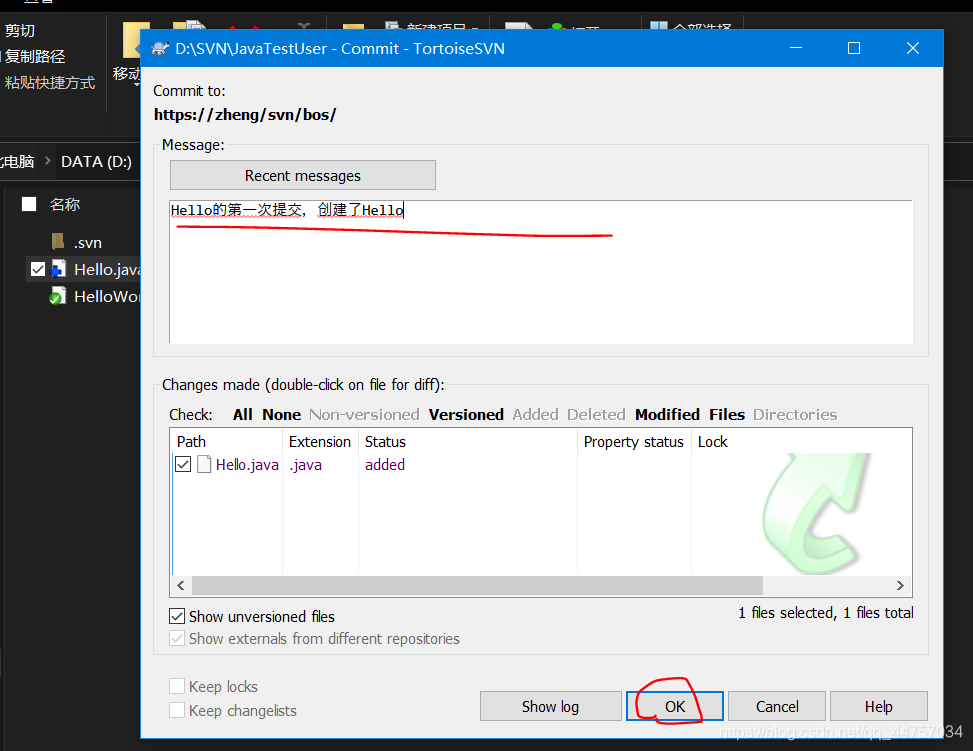Enable the Keep locks checkbox
Image resolution: width=973 pixels, height=751 pixels.
coord(177,686)
